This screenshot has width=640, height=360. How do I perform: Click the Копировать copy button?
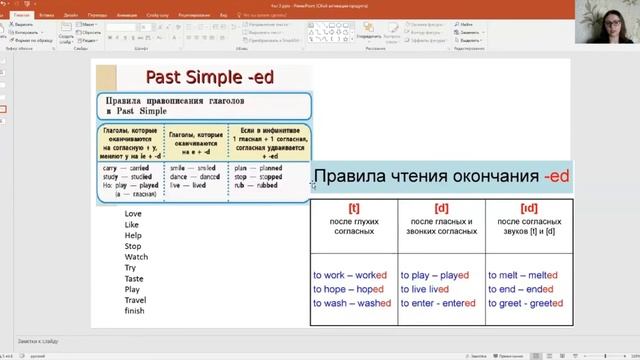(24, 32)
